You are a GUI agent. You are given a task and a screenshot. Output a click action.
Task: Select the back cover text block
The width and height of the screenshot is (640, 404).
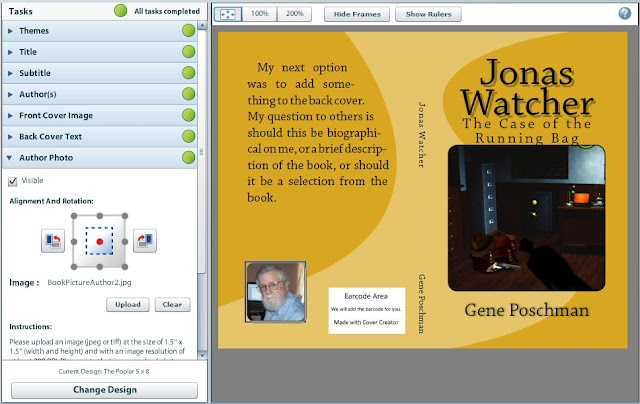coord(318,132)
